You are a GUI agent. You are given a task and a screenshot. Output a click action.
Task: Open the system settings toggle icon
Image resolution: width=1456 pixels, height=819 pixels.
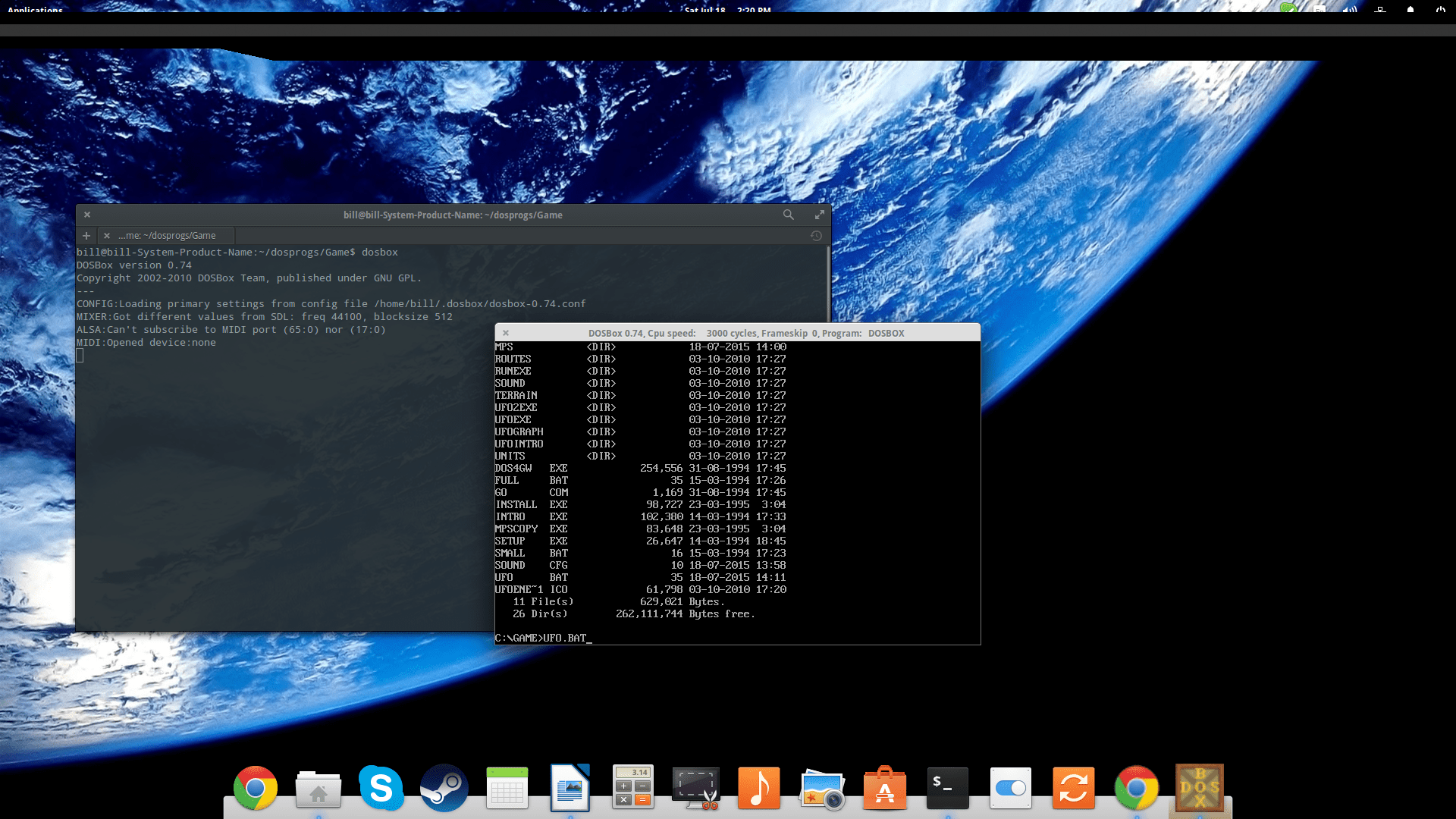tap(1010, 788)
